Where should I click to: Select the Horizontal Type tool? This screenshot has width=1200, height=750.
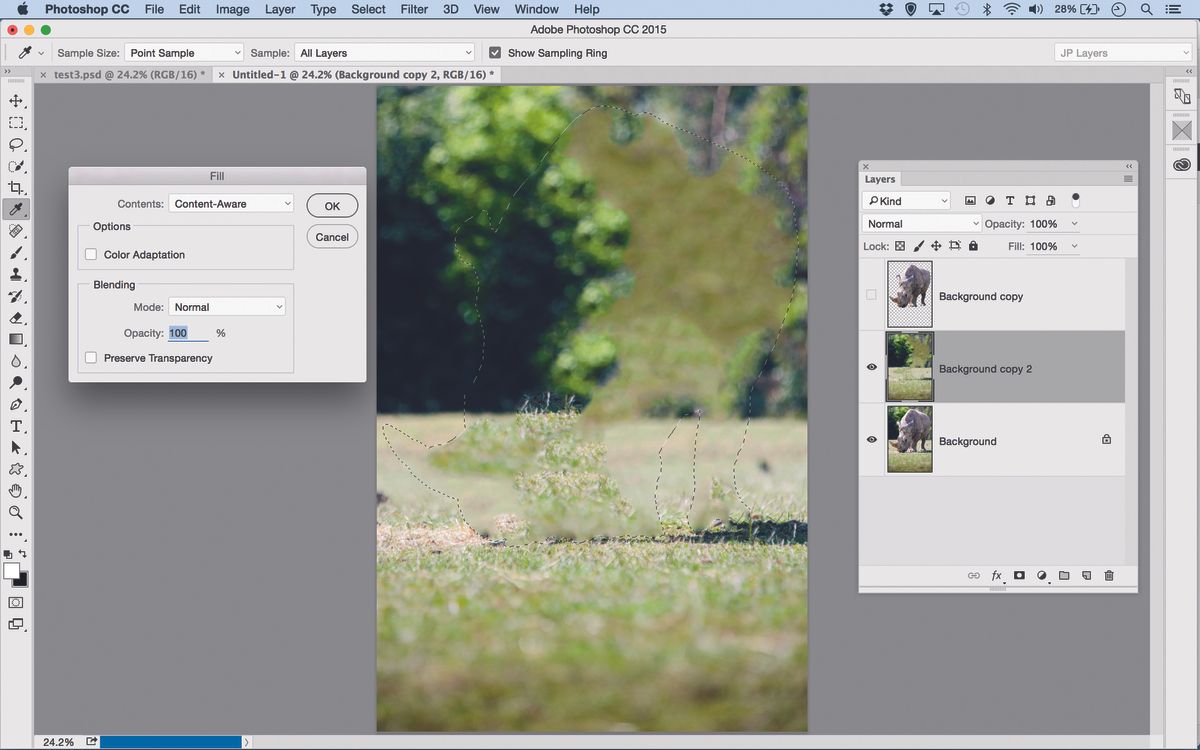[x=15, y=426]
